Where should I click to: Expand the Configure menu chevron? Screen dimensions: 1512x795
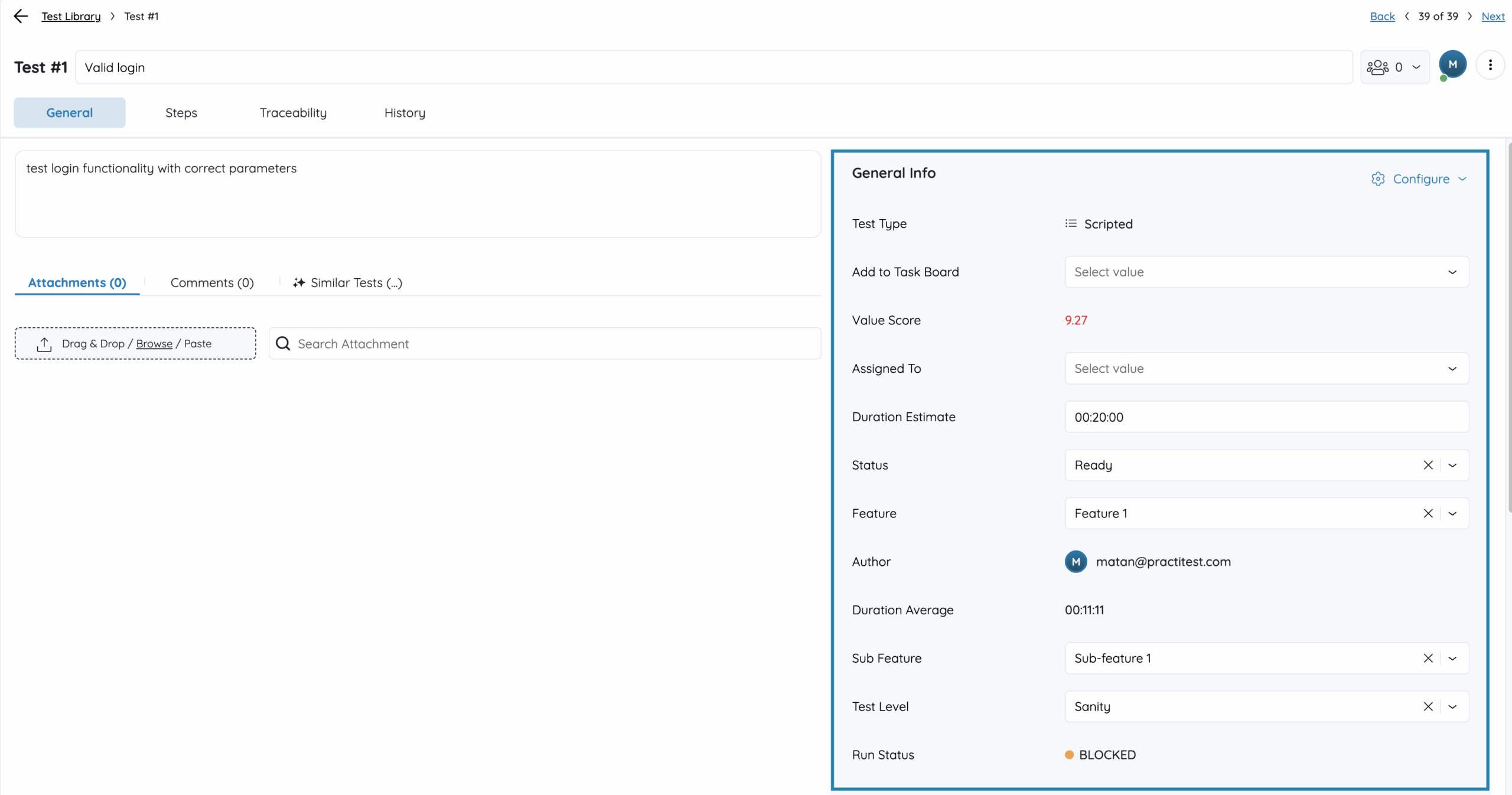click(x=1462, y=179)
